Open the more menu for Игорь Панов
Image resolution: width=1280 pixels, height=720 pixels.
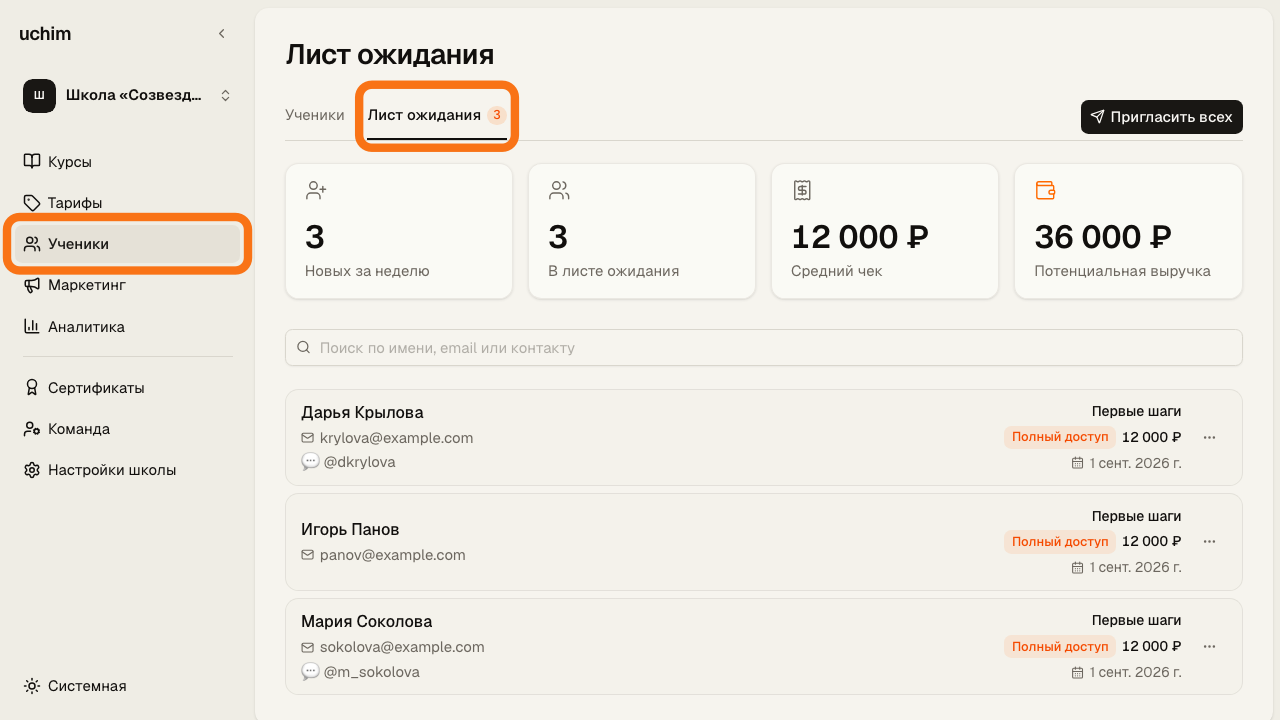[x=1209, y=541]
